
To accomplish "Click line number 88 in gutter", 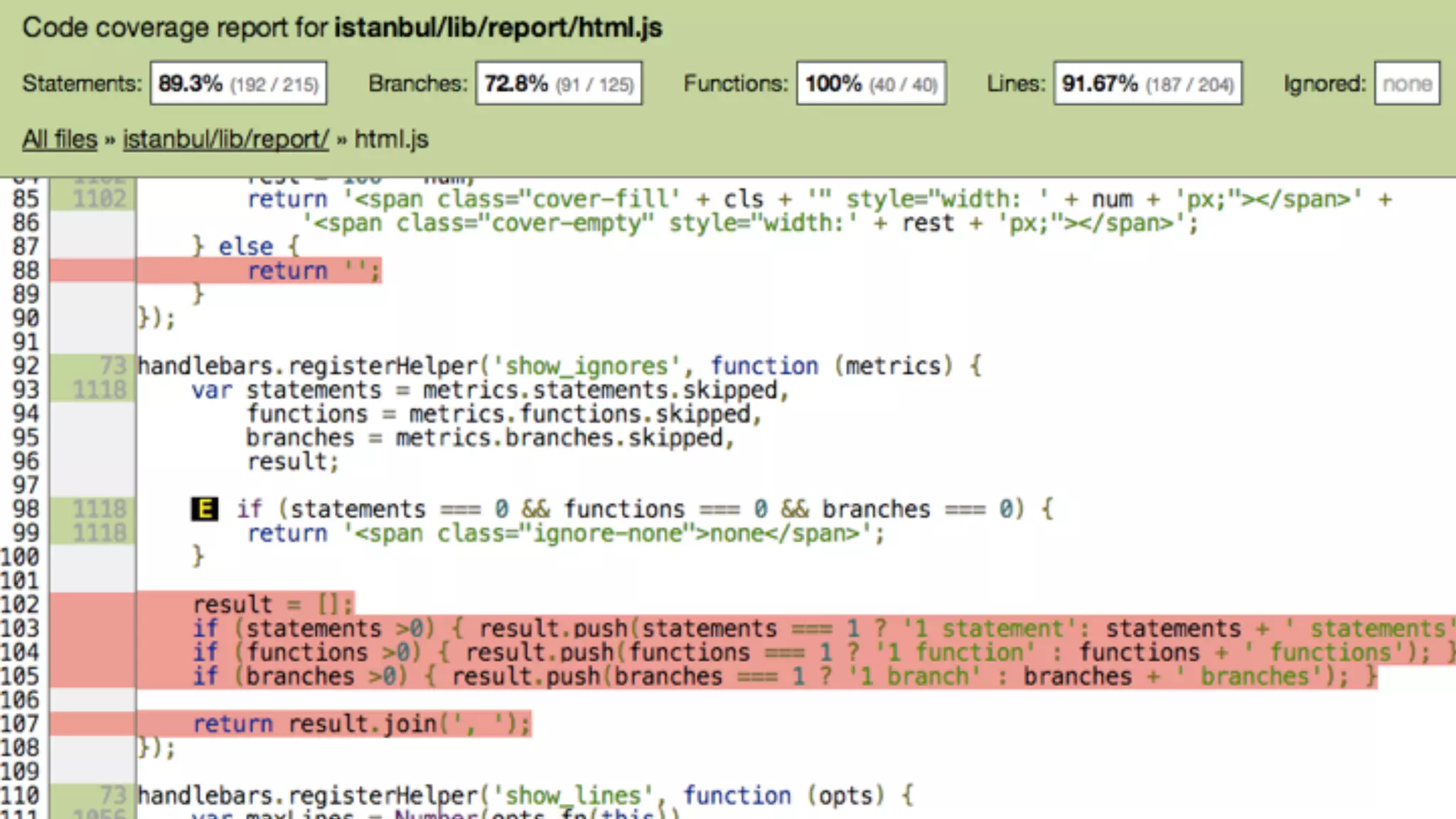I will pyautogui.click(x=26, y=270).
